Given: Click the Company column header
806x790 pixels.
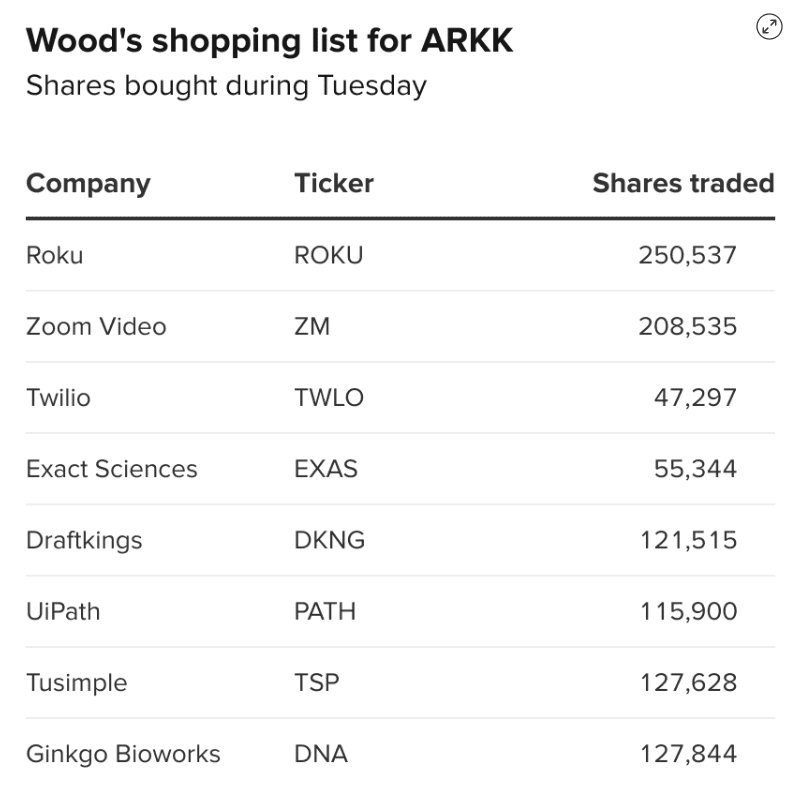Looking at the screenshot, I should 88,184.
